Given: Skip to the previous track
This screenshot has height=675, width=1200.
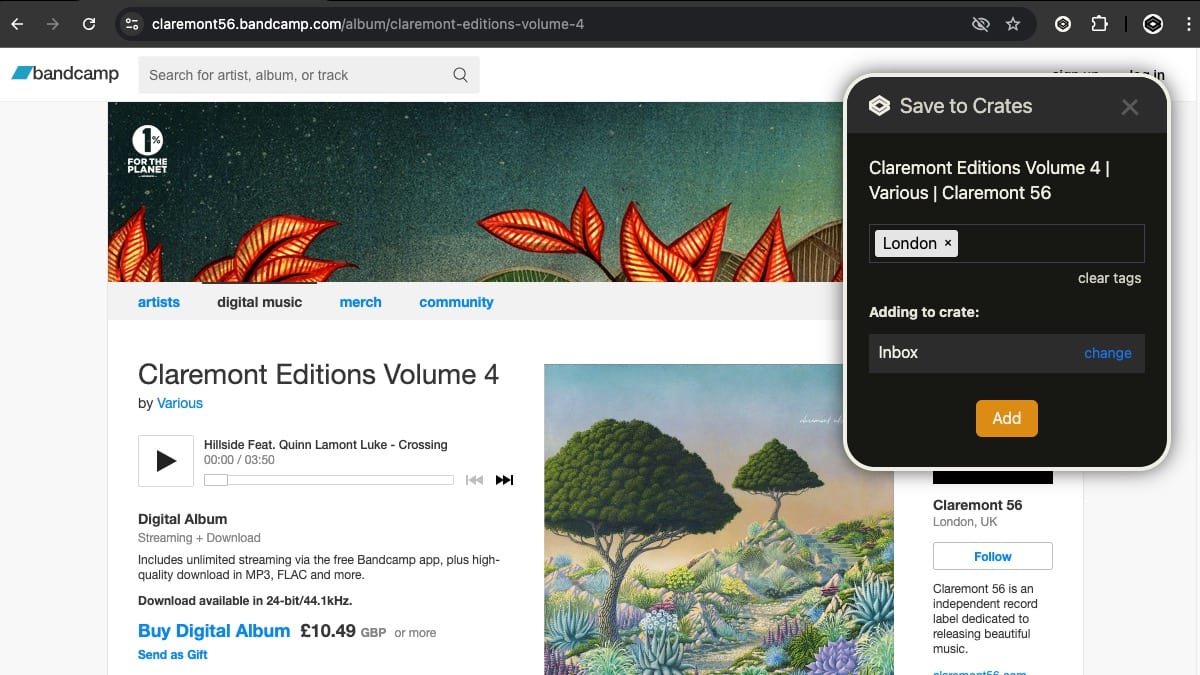Looking at the screenshot, I should (x=474, y=480).
